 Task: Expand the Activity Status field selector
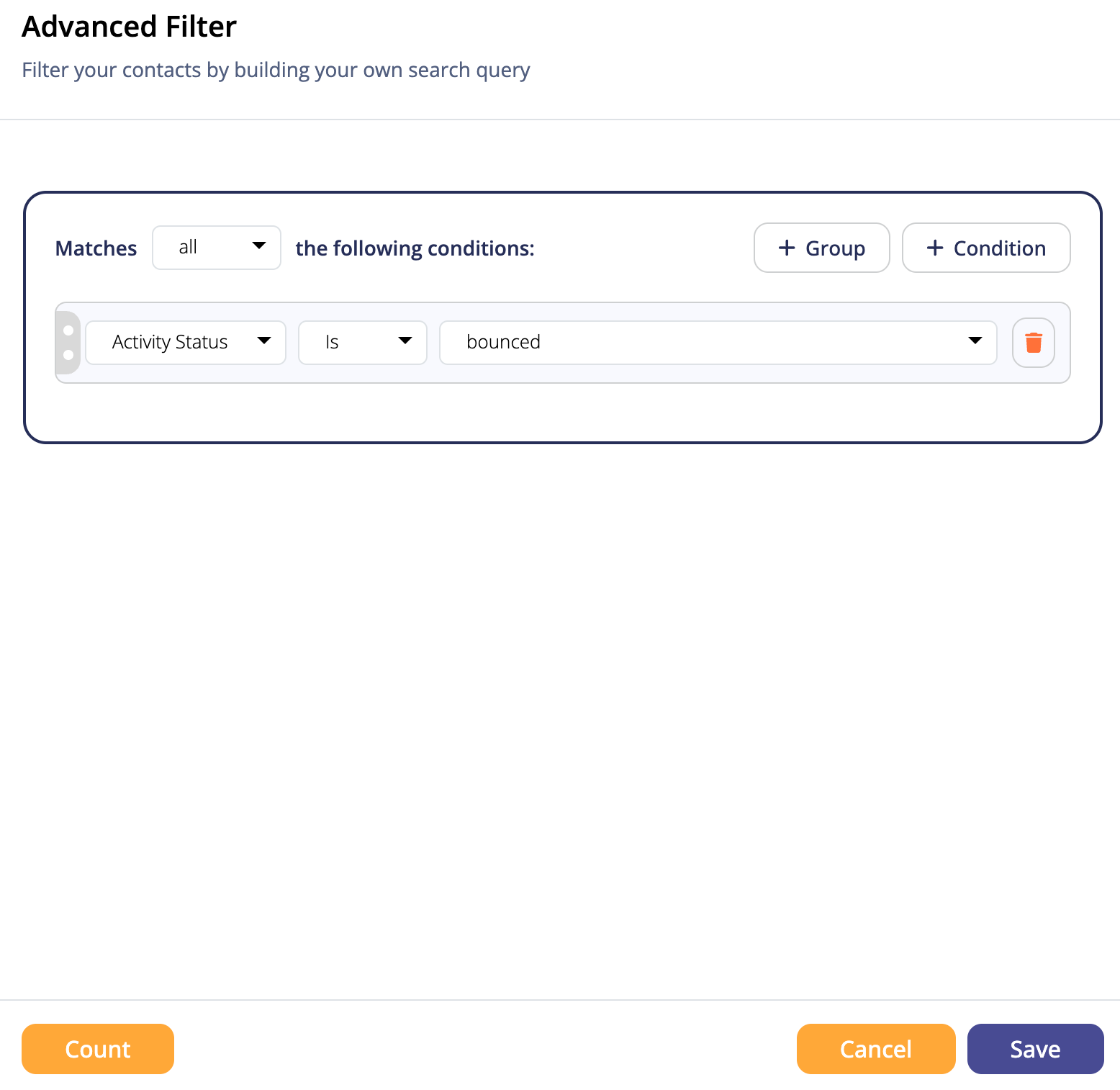coord(186,343)
